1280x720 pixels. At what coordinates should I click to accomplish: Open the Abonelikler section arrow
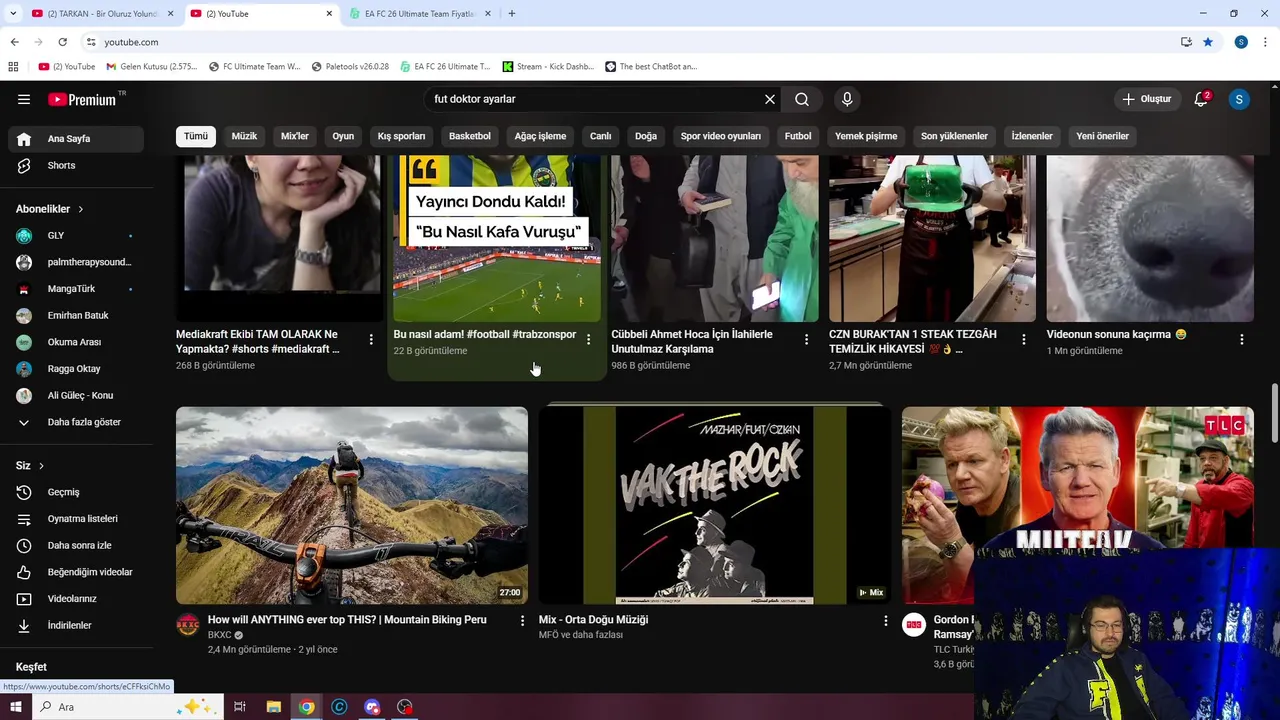click(80, 209)
